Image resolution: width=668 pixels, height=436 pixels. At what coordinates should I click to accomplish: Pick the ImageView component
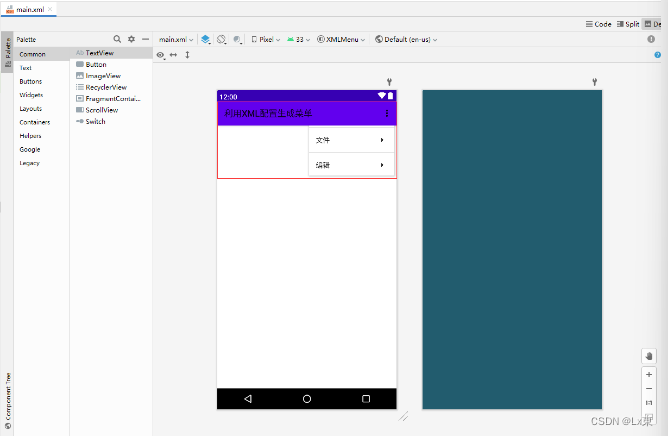[x=112, y=76]
